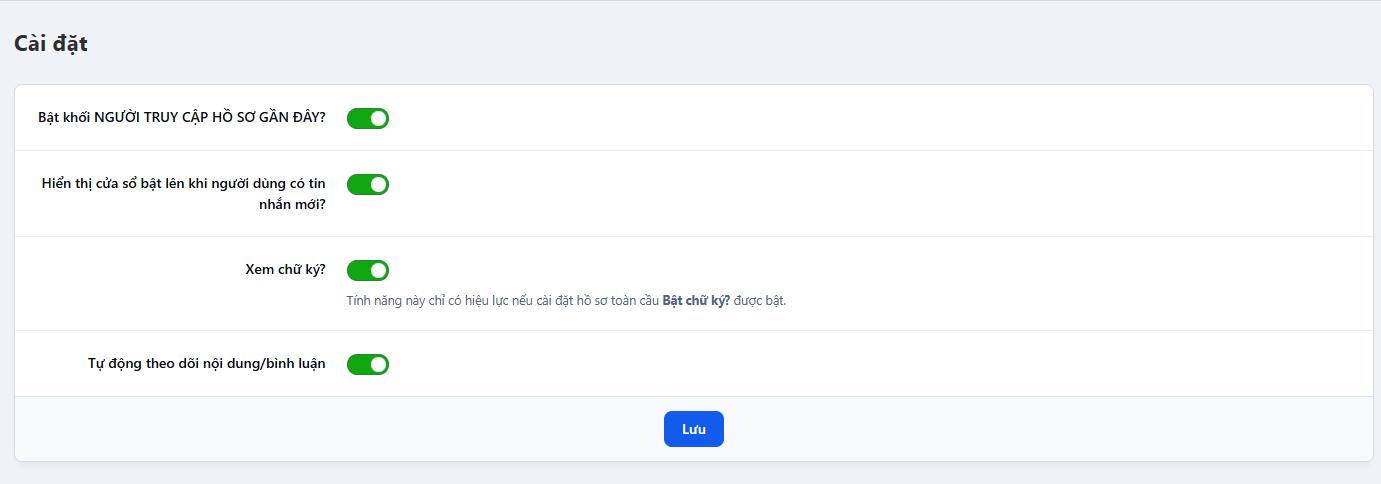Click the 'Cài đặt' page heading

pyautogui.click(x=51, y=43)
